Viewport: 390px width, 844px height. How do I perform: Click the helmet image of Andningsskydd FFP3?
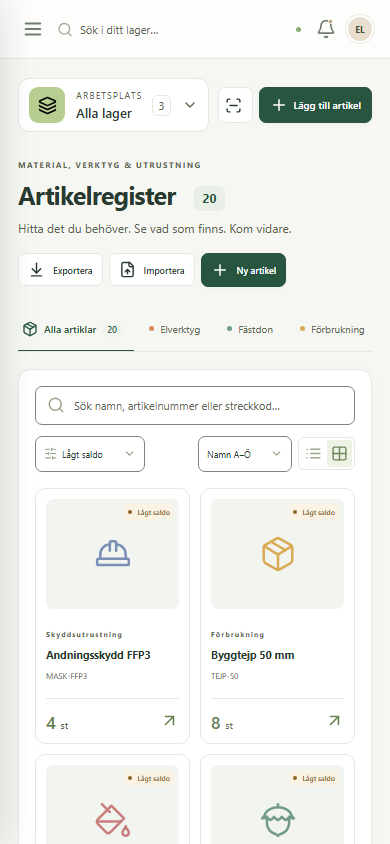tap(112, 554)
